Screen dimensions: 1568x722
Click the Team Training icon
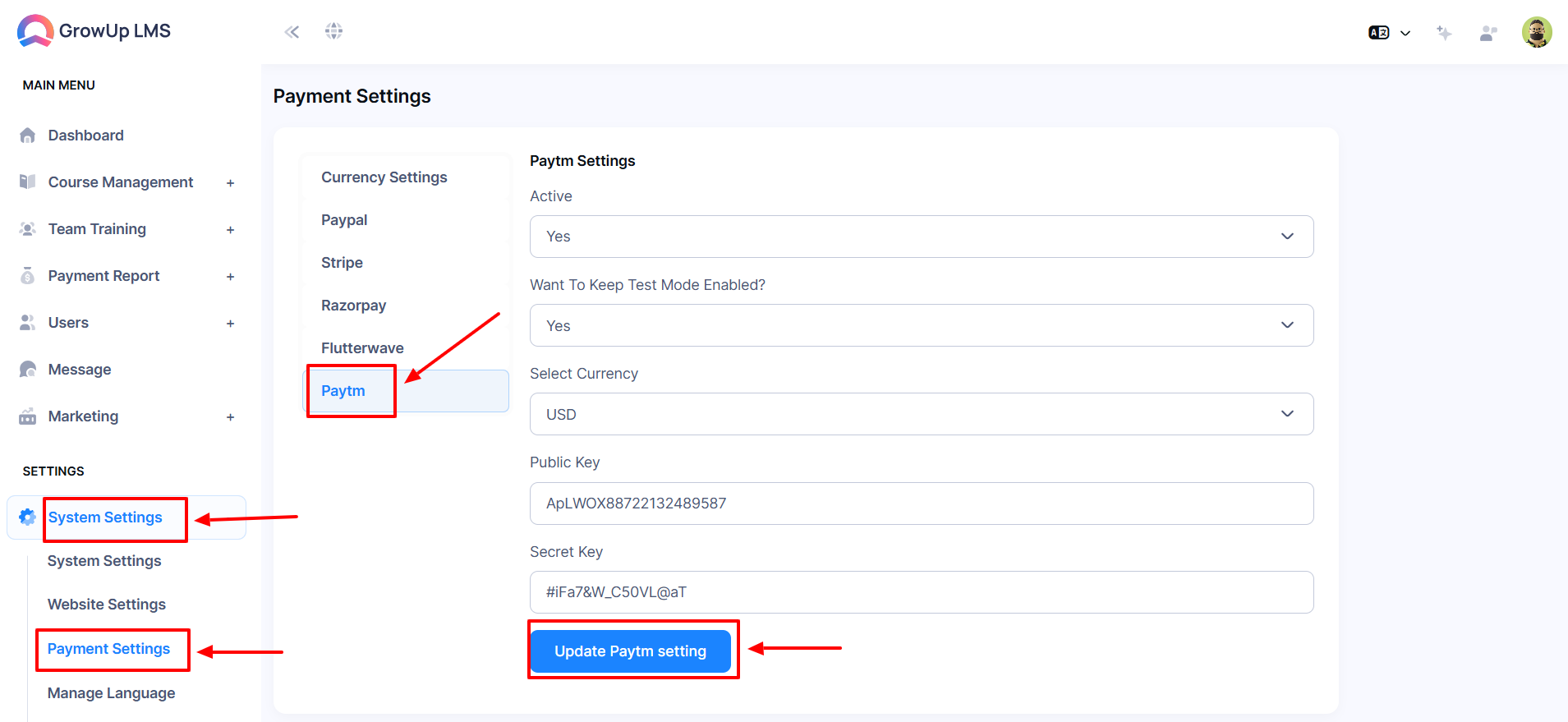point(28,229)
